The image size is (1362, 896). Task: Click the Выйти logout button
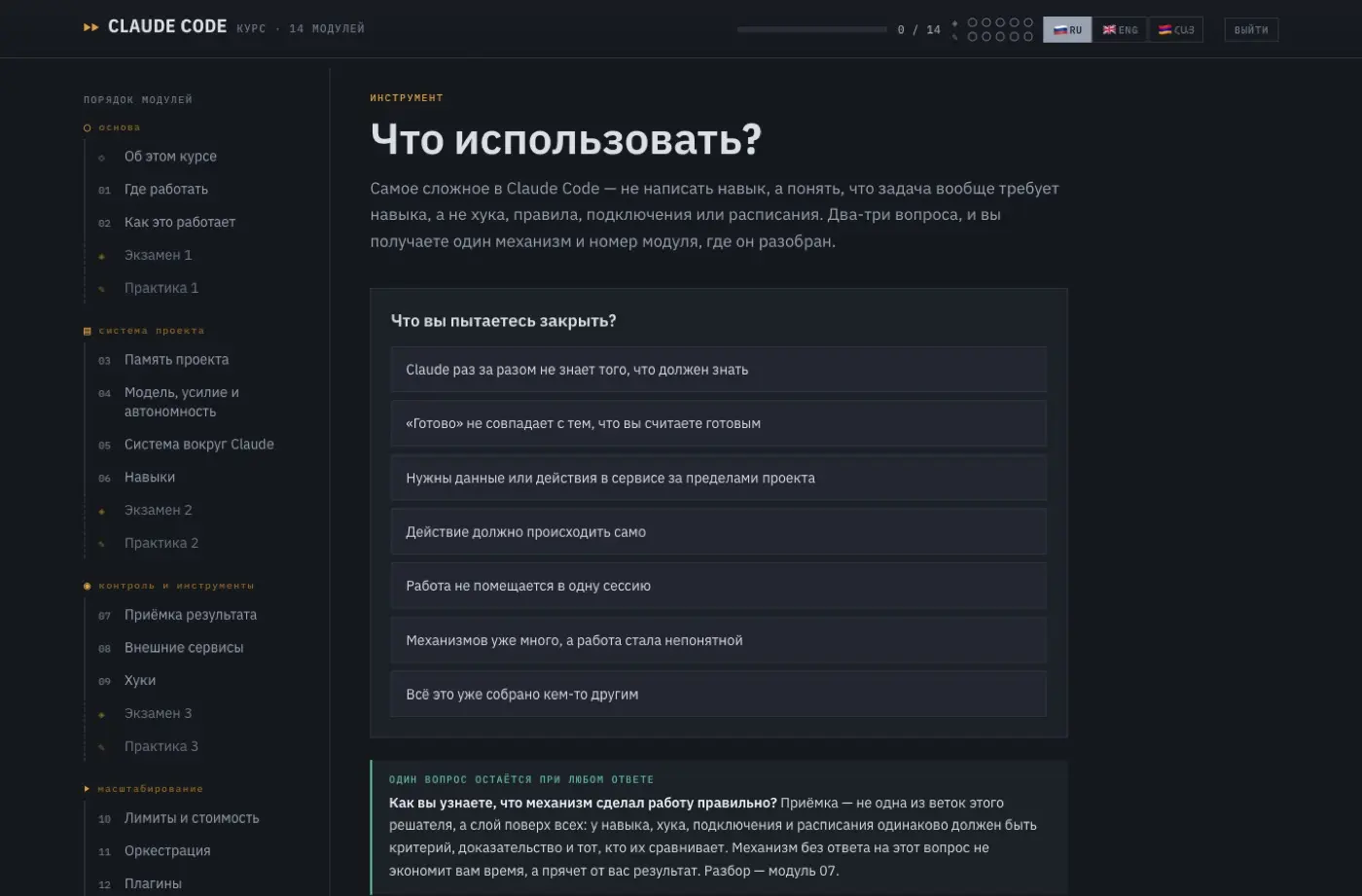pyautogui.click(x=1251, y=29)
